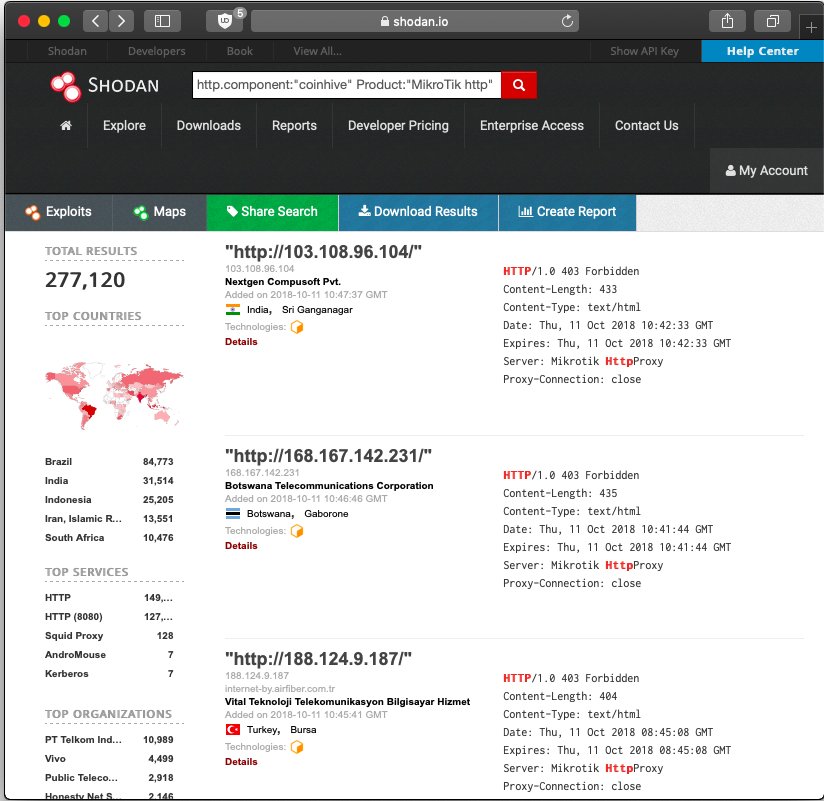Filter by Indonesia country
Screen dimensions: 824x801
pos(68,499)
